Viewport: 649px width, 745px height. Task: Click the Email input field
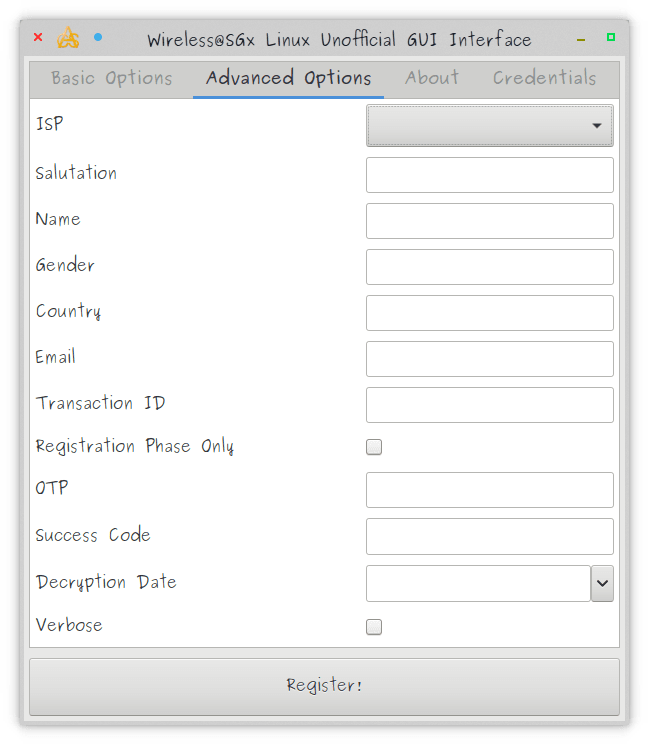(490, 359)
